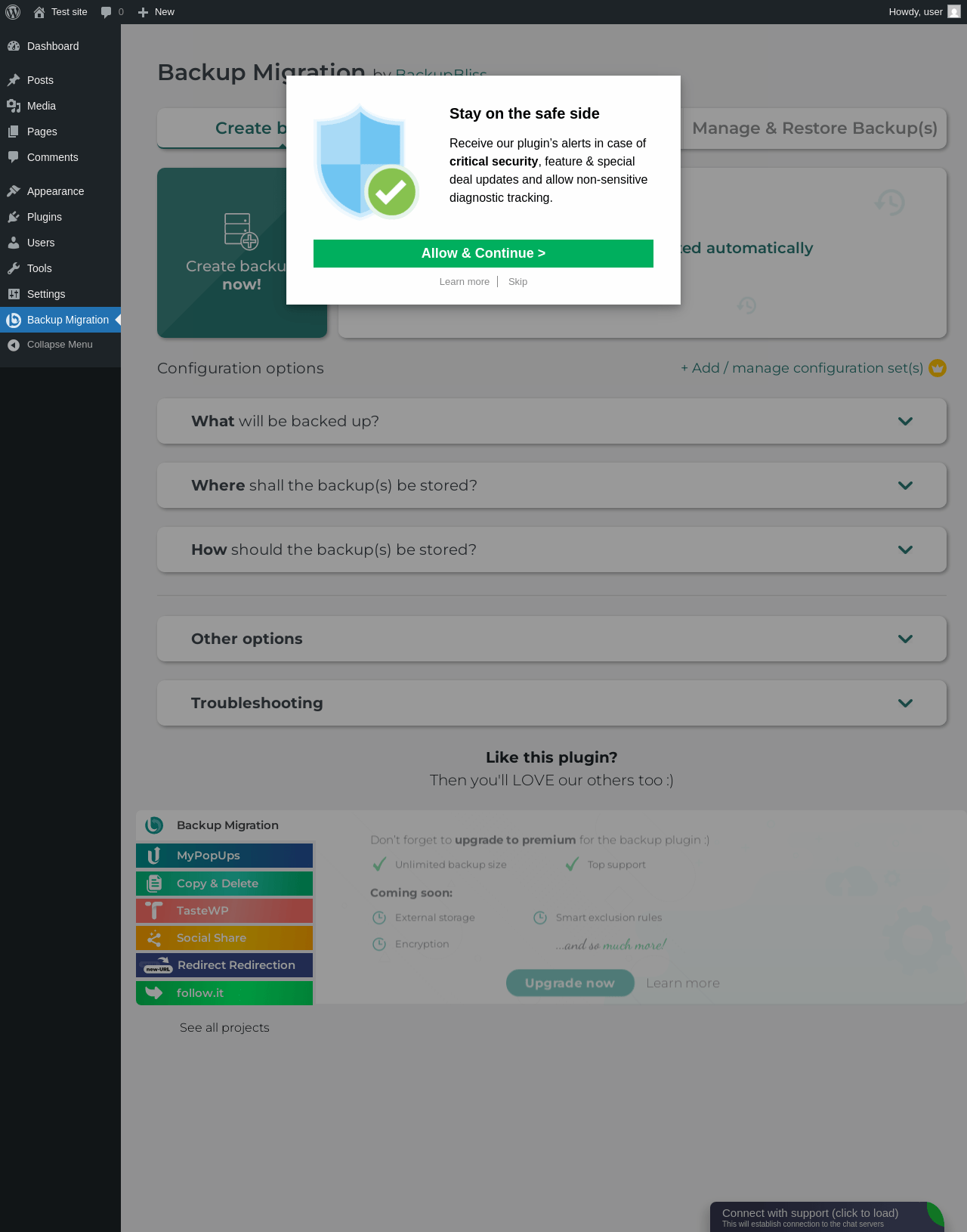Click the follow.it arrow icon
The image size is (967, 1232).
click(x=154, y=993)
